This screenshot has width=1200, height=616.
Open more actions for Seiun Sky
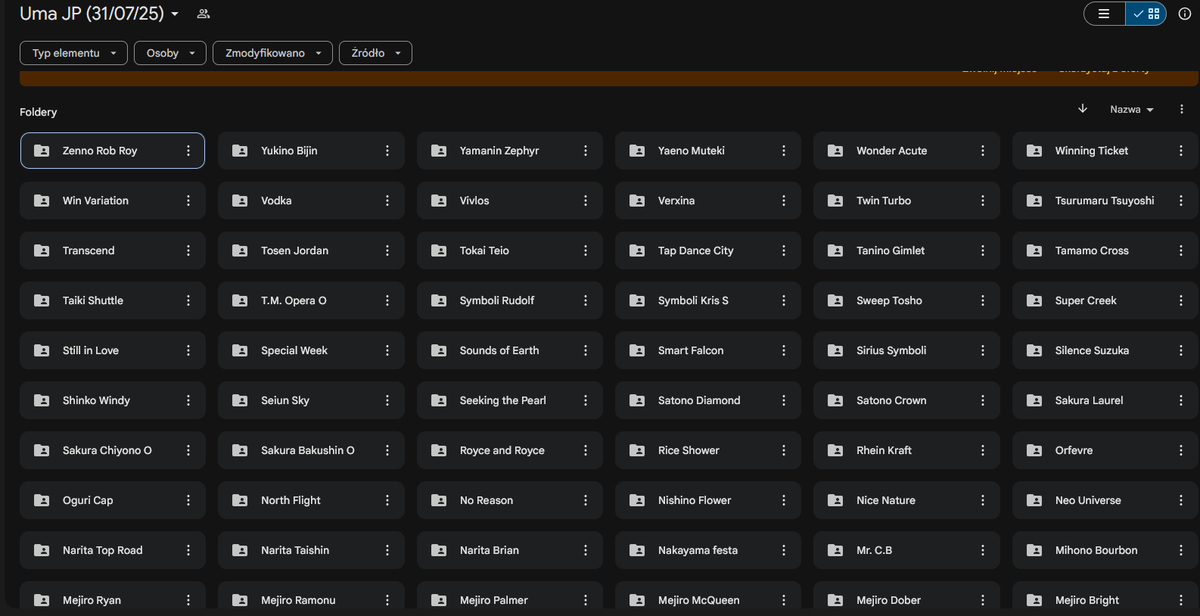(x=387, y=401)
